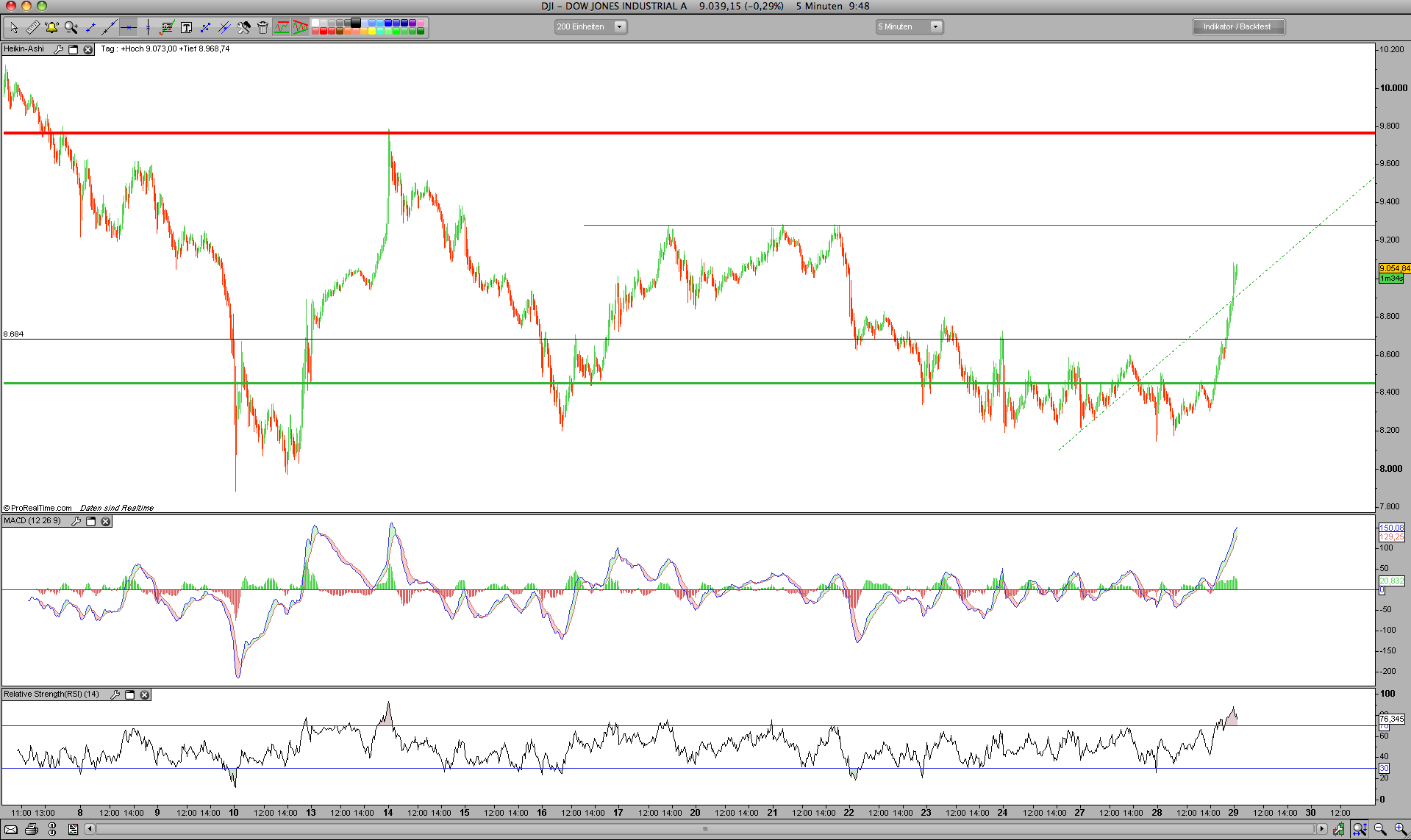Viewport: 1411px width, 840px height.
Task: Click the MACD value label 150,08
Action: tap(1391, 528)
